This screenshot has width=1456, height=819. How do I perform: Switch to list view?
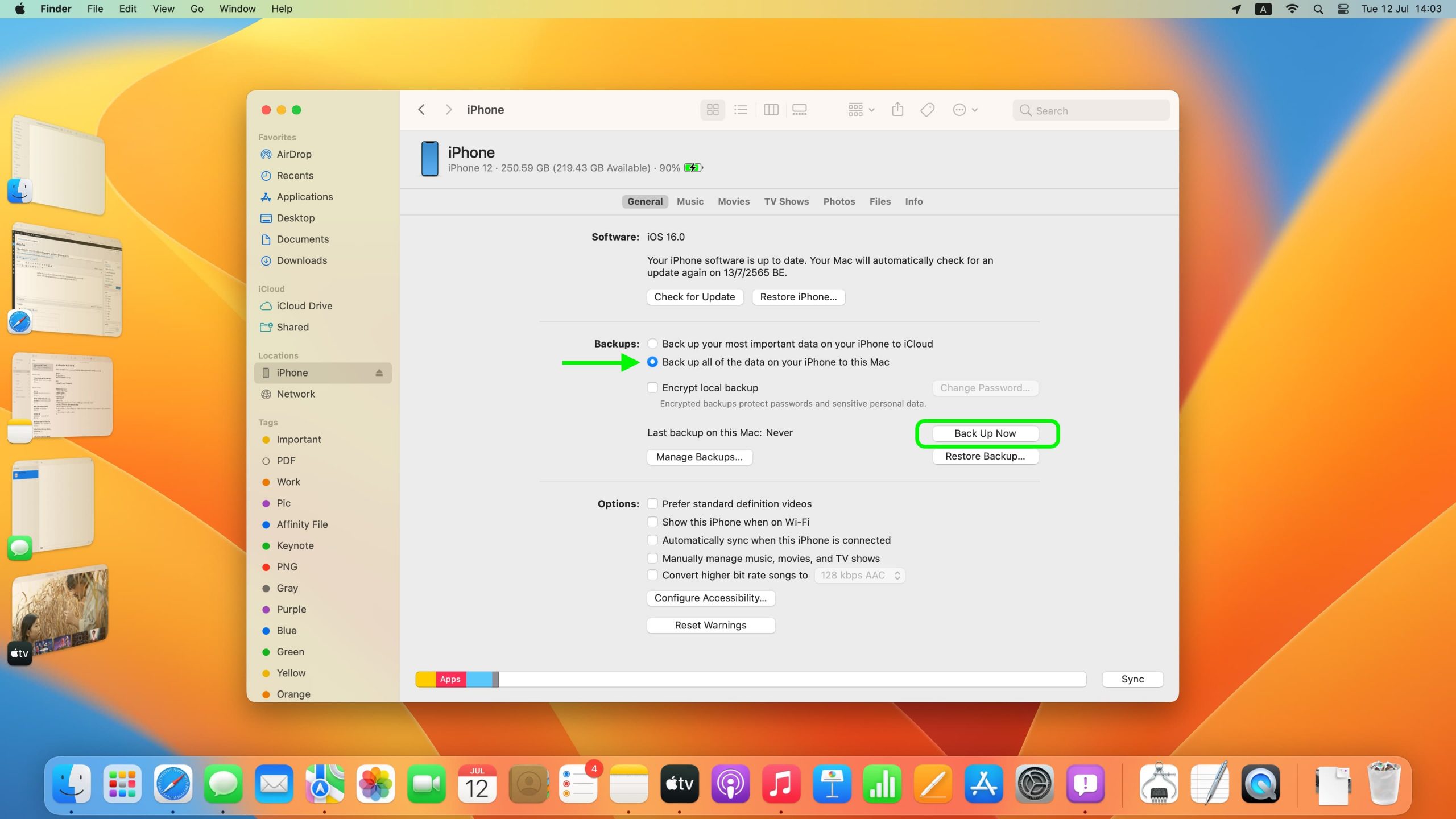coord(741,110)
